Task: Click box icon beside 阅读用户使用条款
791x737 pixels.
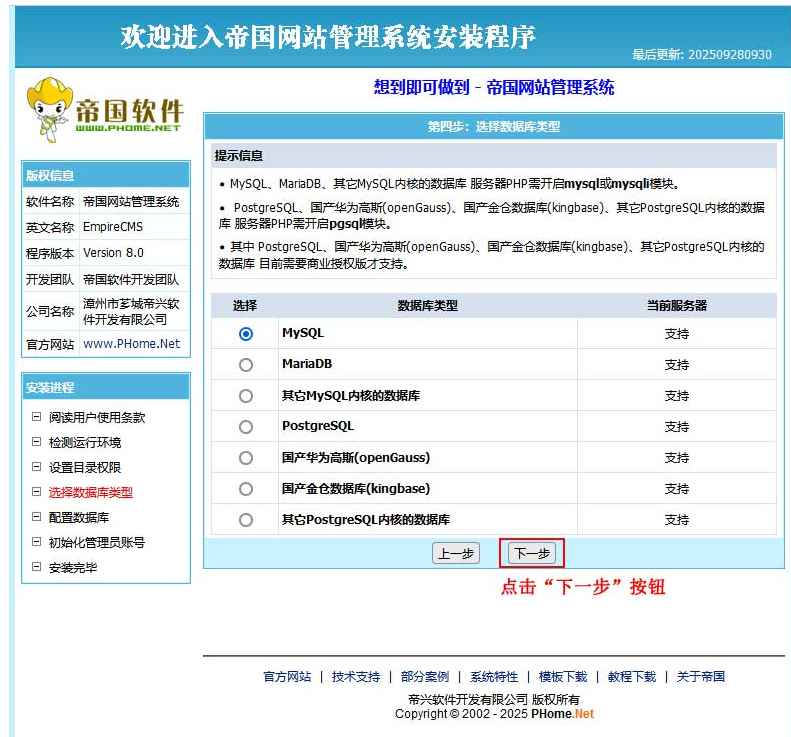Action: click(x=36, y=417)
